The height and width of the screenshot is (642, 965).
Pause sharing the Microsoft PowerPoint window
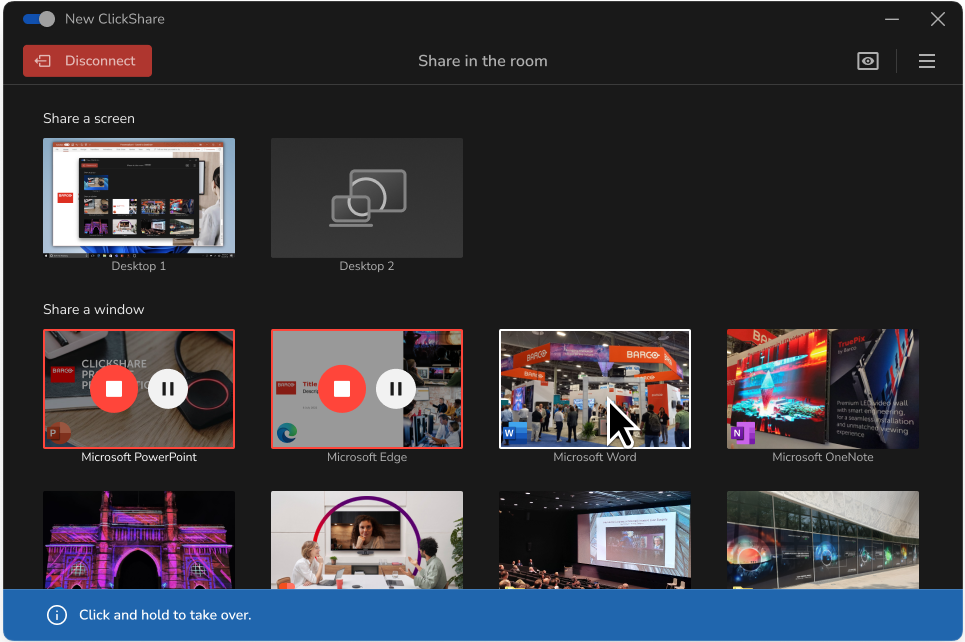pos(168,389)
